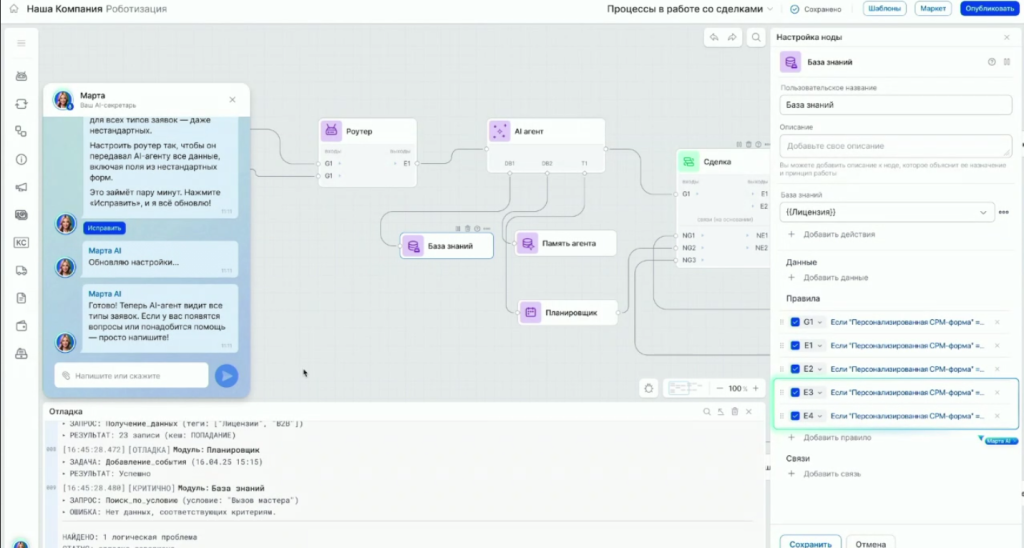Image resolution: width=1024 pixels, height=548 pixels.
Task: Open the Шаблоны tab in header
Action: coord(884,9)
